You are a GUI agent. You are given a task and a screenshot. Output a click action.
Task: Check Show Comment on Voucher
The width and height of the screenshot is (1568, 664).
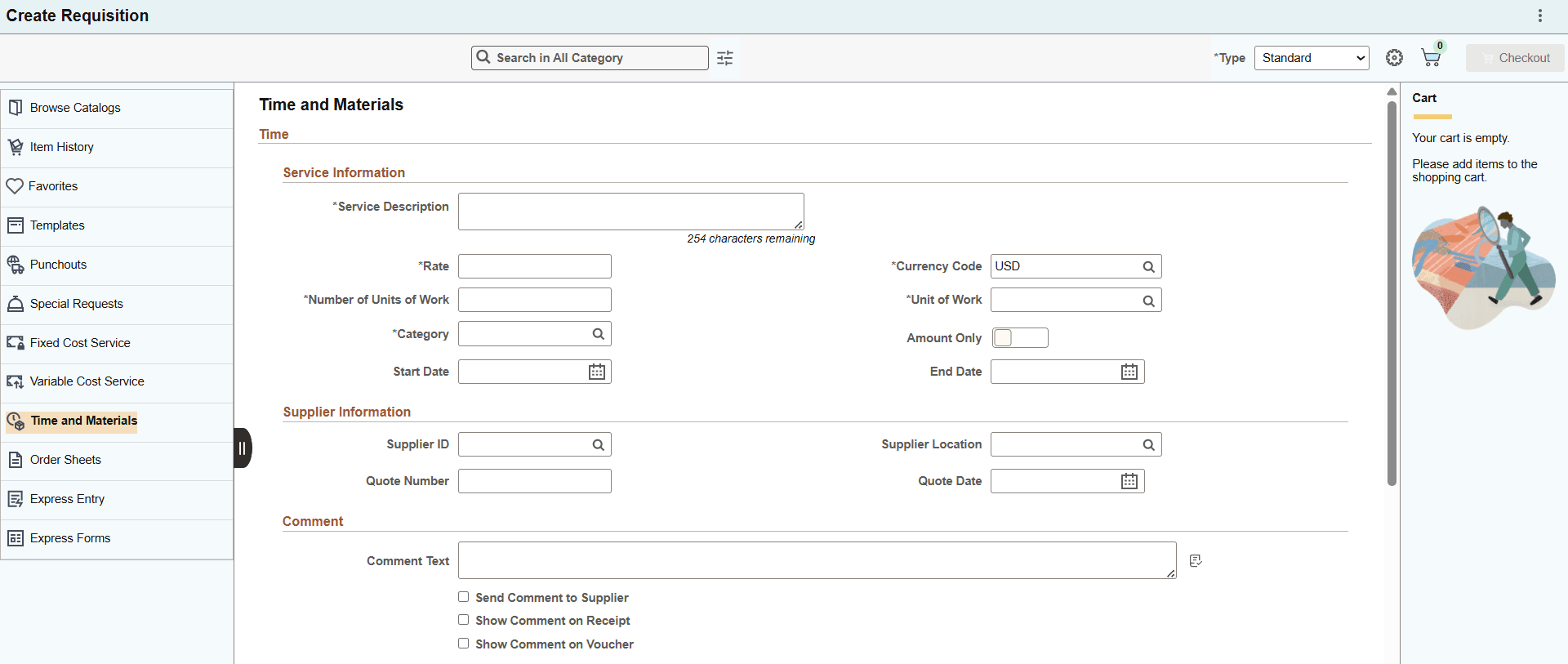[x=464, y=644]
